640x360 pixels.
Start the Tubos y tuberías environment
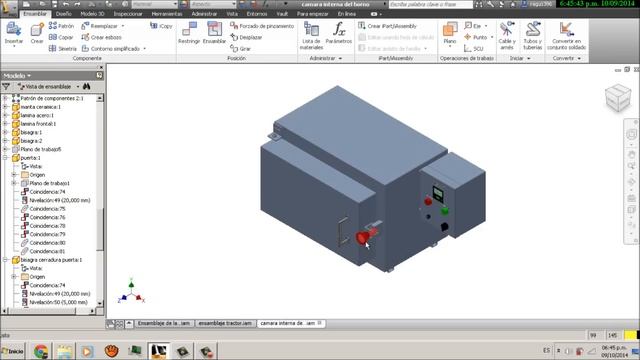coord(533,36)
